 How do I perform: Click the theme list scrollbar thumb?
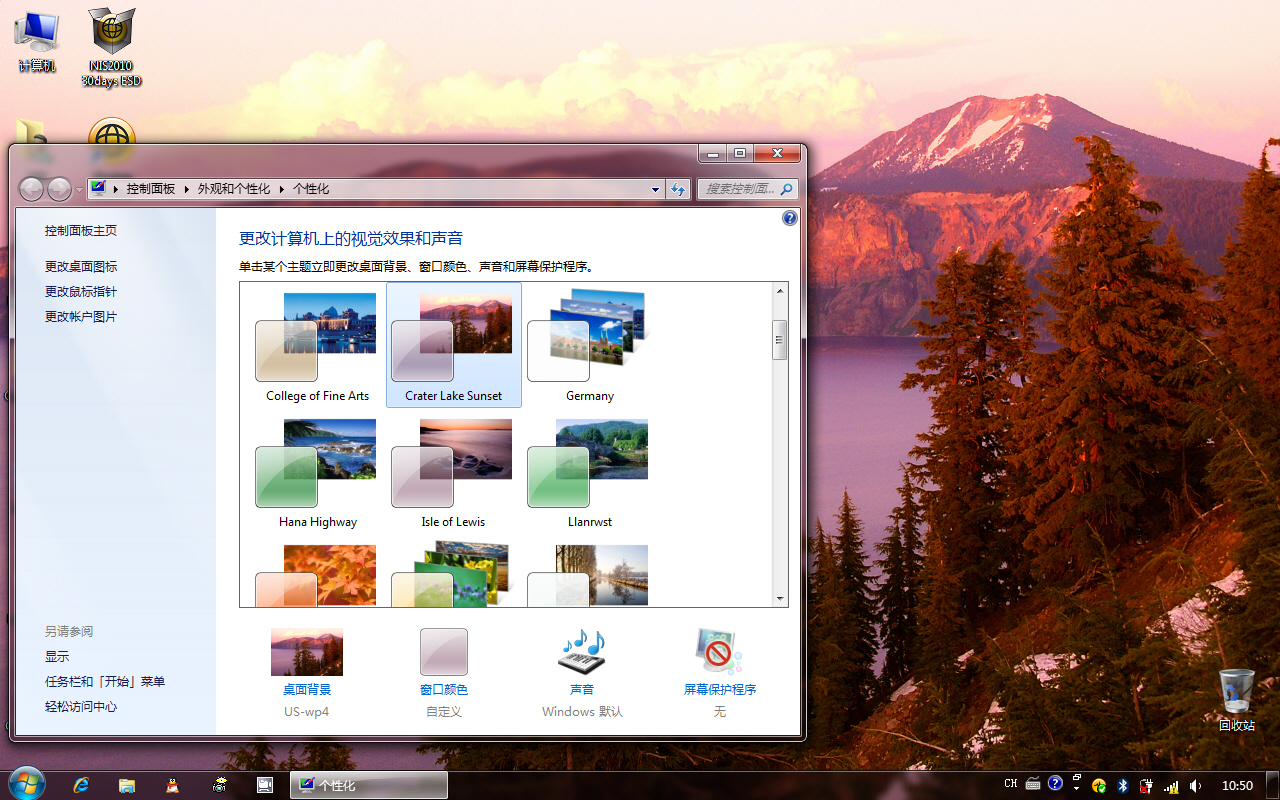[780, 340]
